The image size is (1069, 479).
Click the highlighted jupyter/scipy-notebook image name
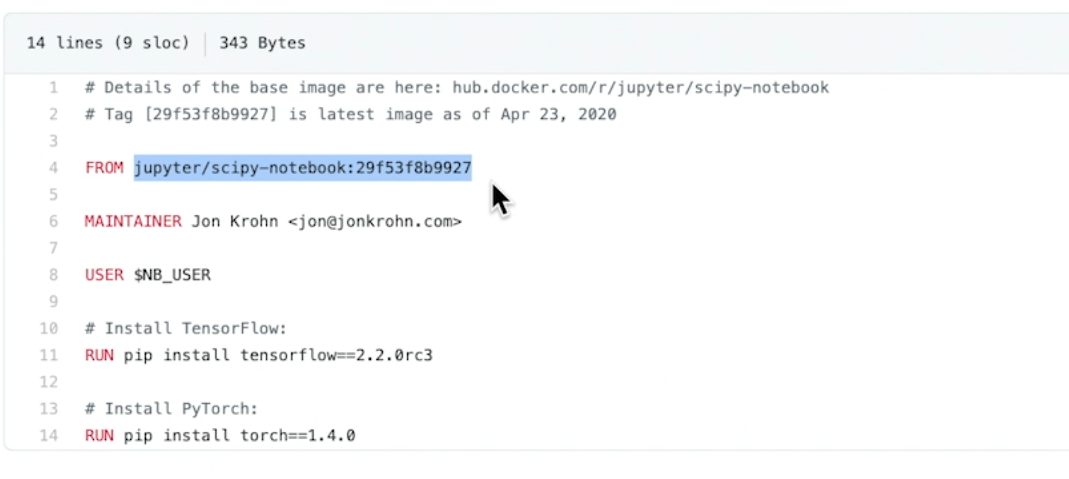point(302,168)
